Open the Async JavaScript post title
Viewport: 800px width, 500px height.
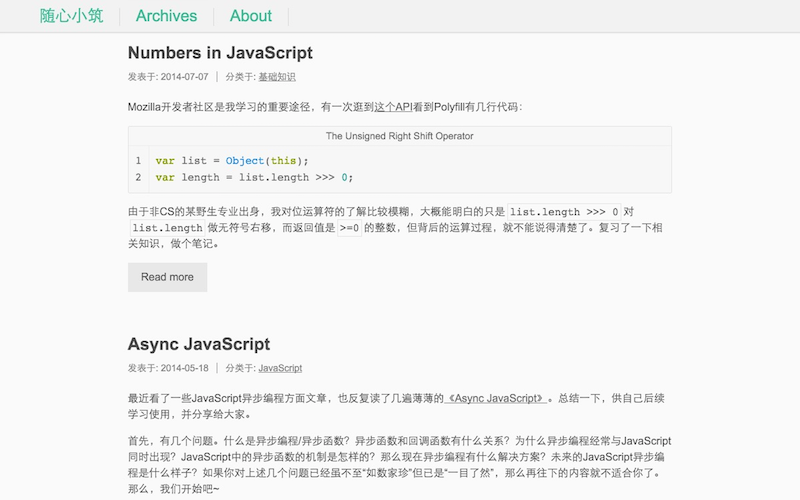tap(199, 344)
